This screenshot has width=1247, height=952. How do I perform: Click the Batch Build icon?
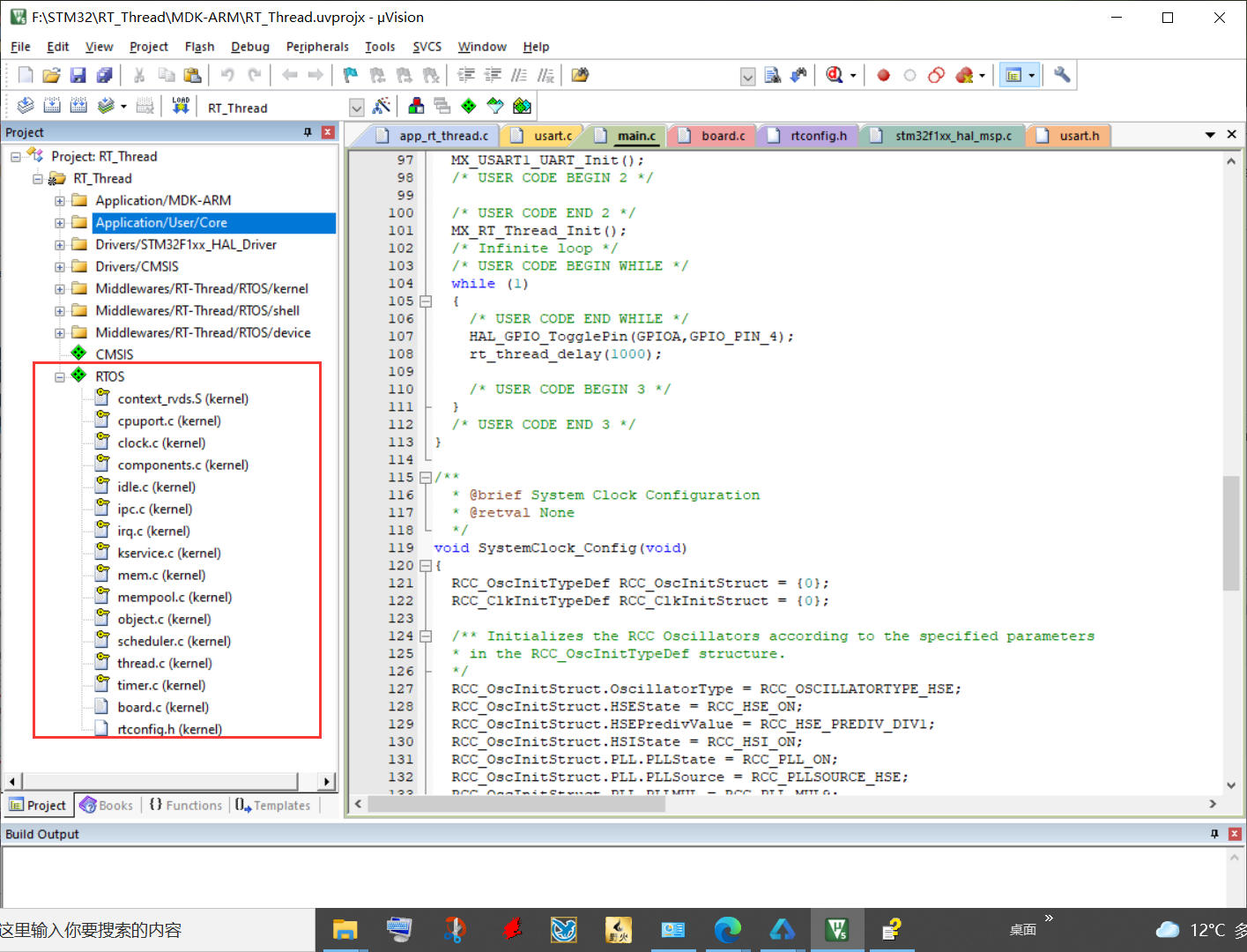pyautogui.click(x=106, y=107)
